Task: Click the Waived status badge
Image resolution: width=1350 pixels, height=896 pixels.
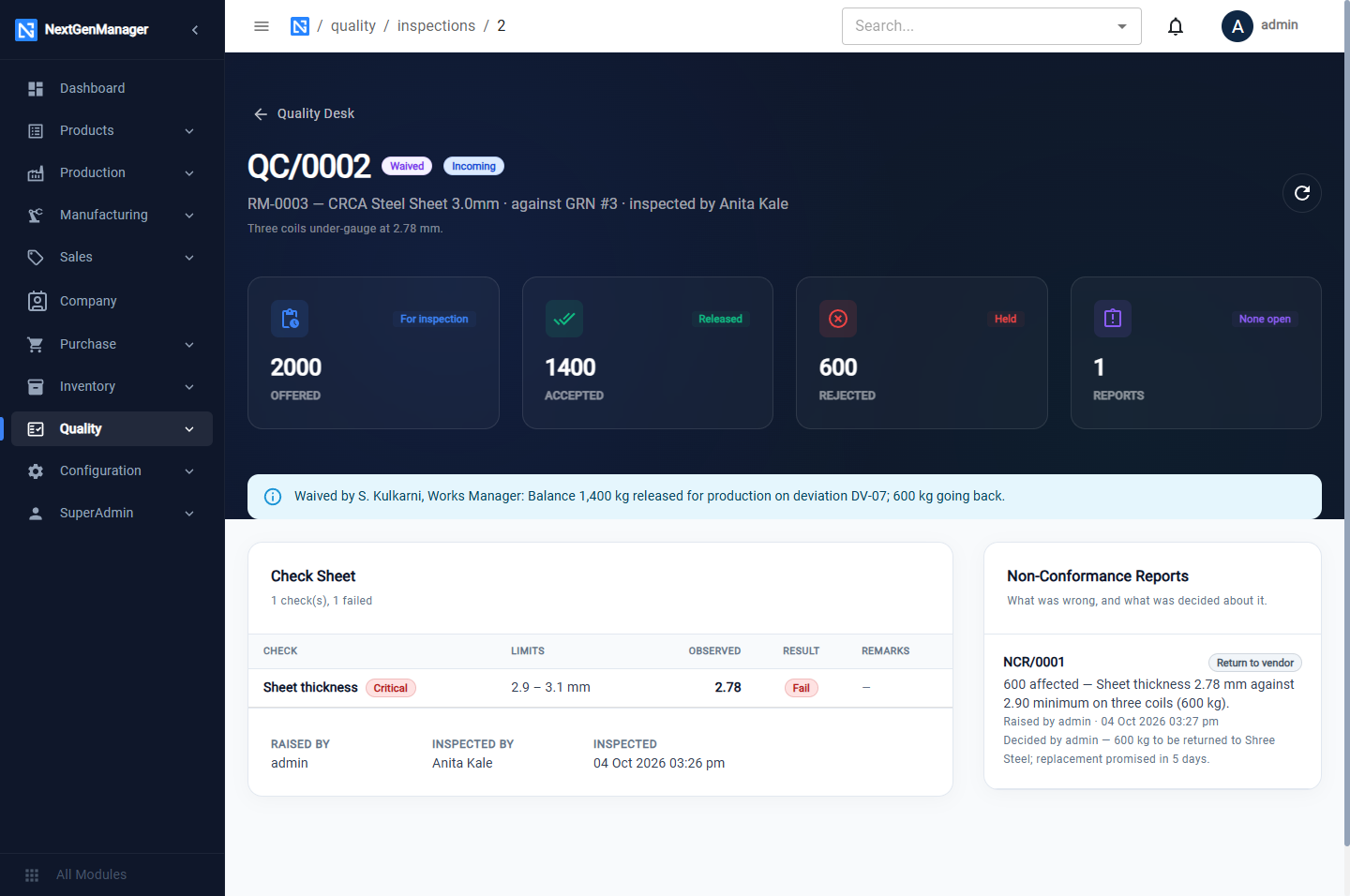Action: [x=407, y=166]
